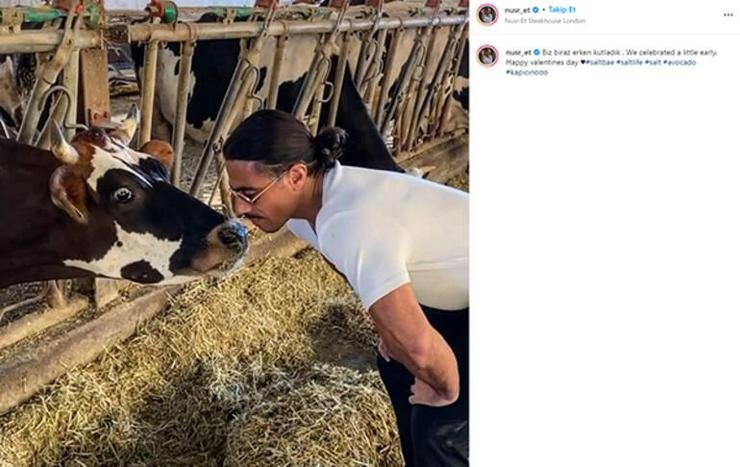Open the standalone #salt hashtag
This screenshot has width=740, height=467.
click(653, 62)
